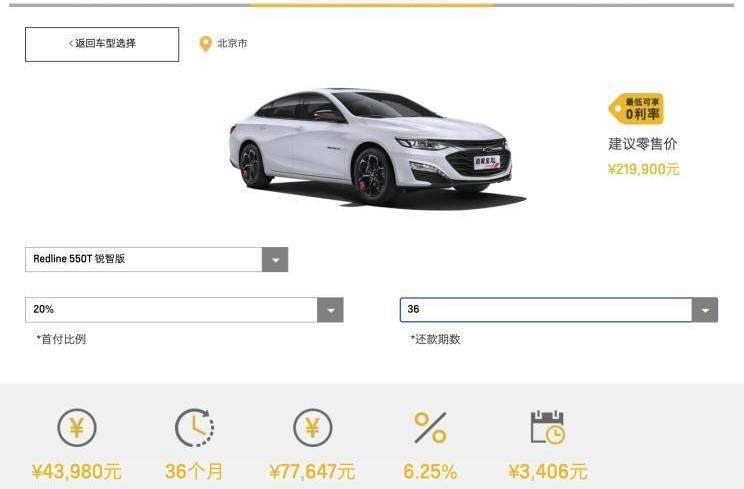Image resolution: width=744 pixels, height=489 pixels.
Task: Click the yellow location pin icon
Action: point(205,44)
